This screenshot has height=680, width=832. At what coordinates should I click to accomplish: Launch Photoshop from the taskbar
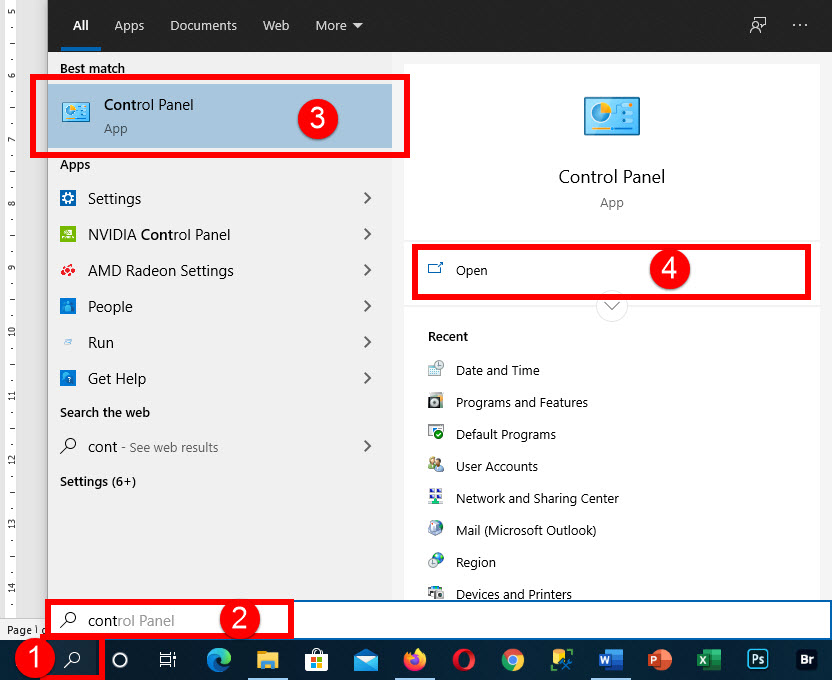pyautogui.click(x=758, y=660)
